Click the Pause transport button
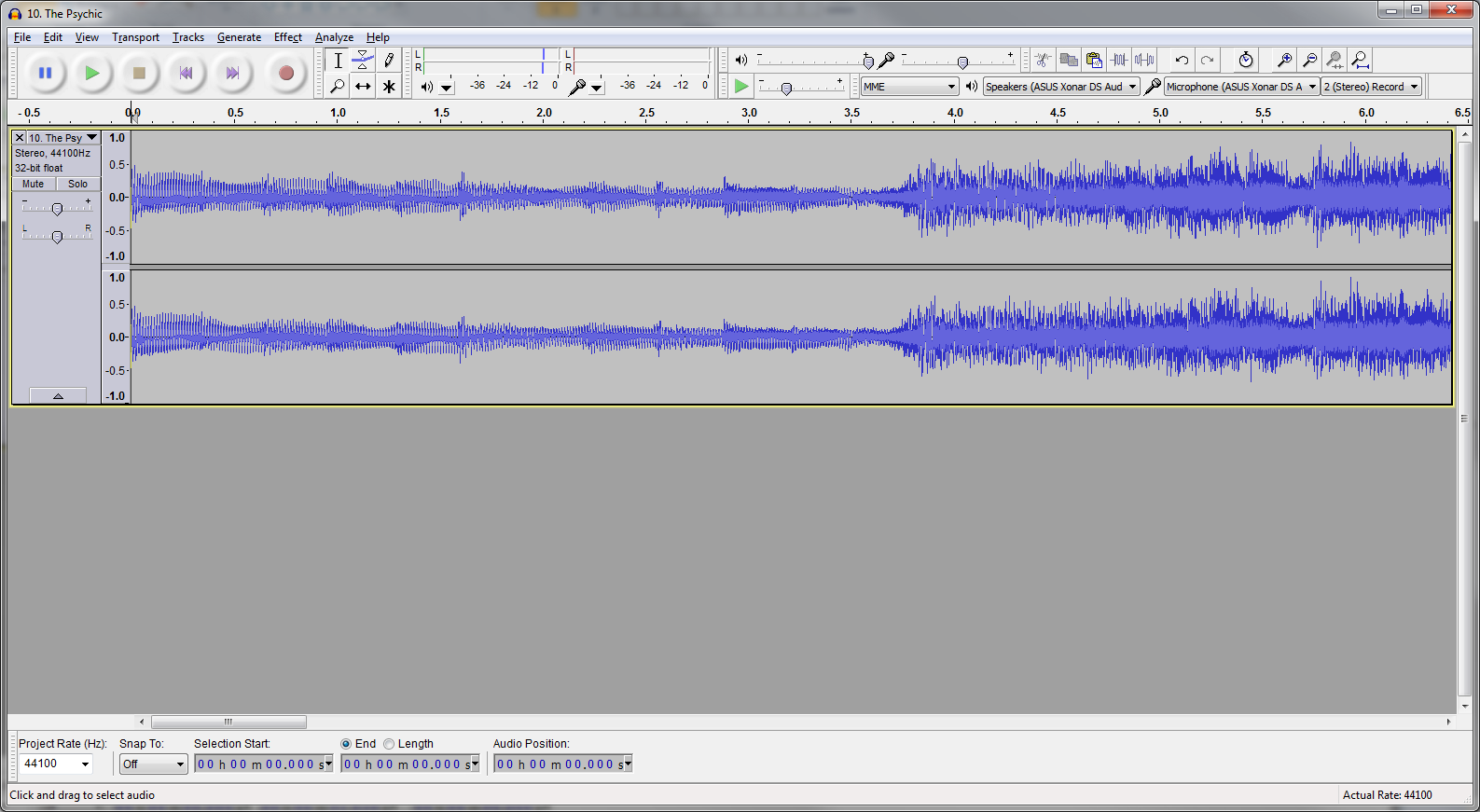The image size is (1480, 812). 45,73
